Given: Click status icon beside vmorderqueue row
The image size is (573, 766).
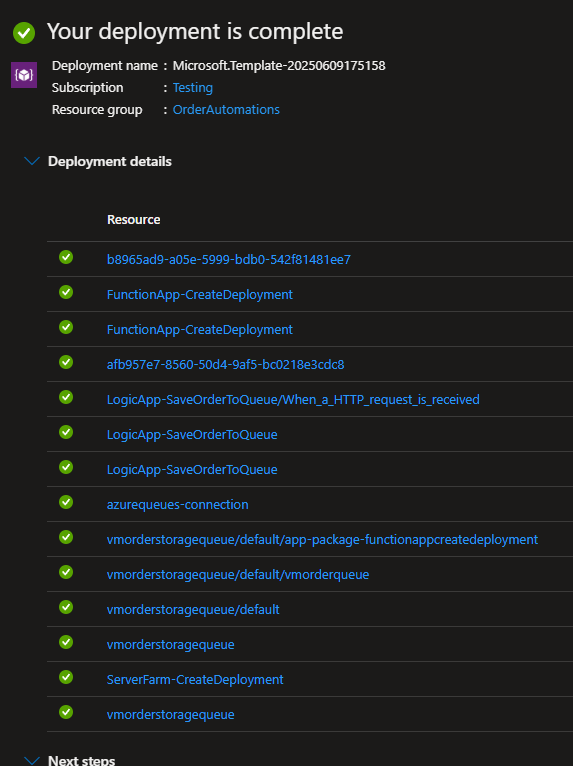Looking at the screenshot, I should coord(66,572).
